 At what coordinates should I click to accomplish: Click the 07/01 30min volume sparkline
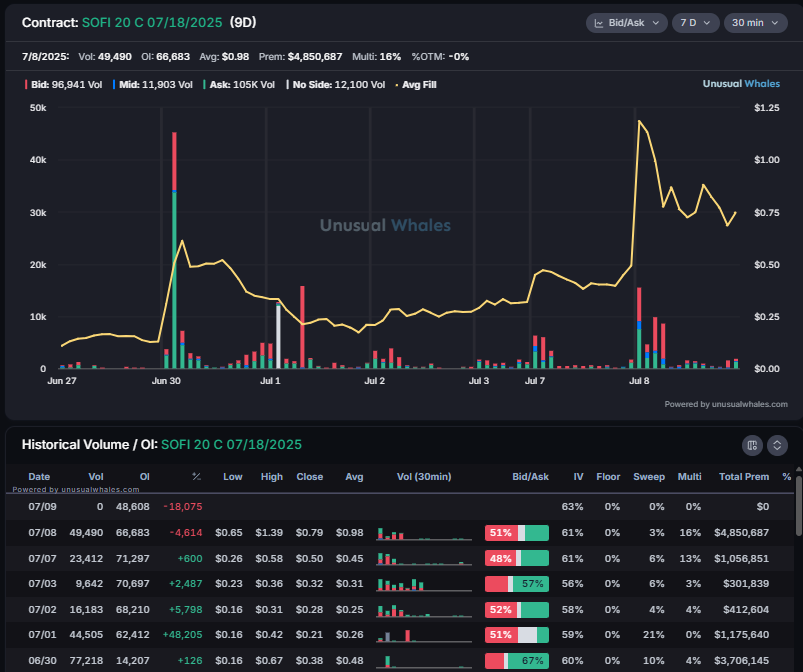click(x=424, y=636)
